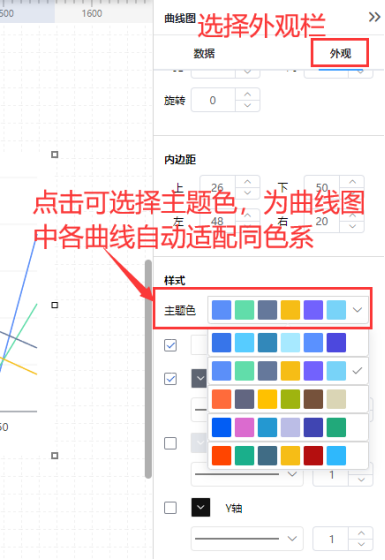Increase the Y轴 line width stepper
Screen dimensions: 385x560
coord(361,533)
